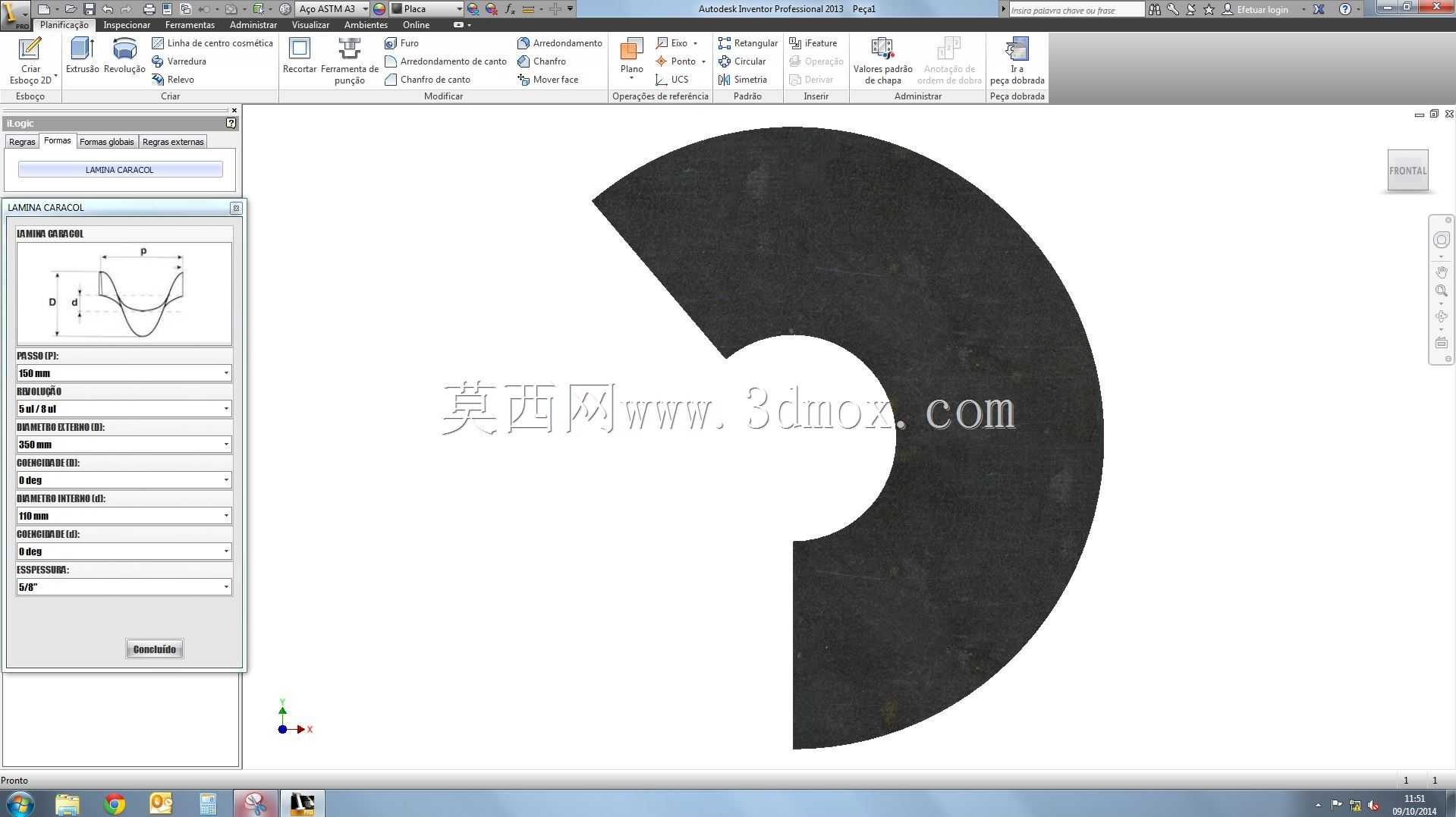Select the Revolução tool
Screen dimensions: 1456x817
pos(124,56)
